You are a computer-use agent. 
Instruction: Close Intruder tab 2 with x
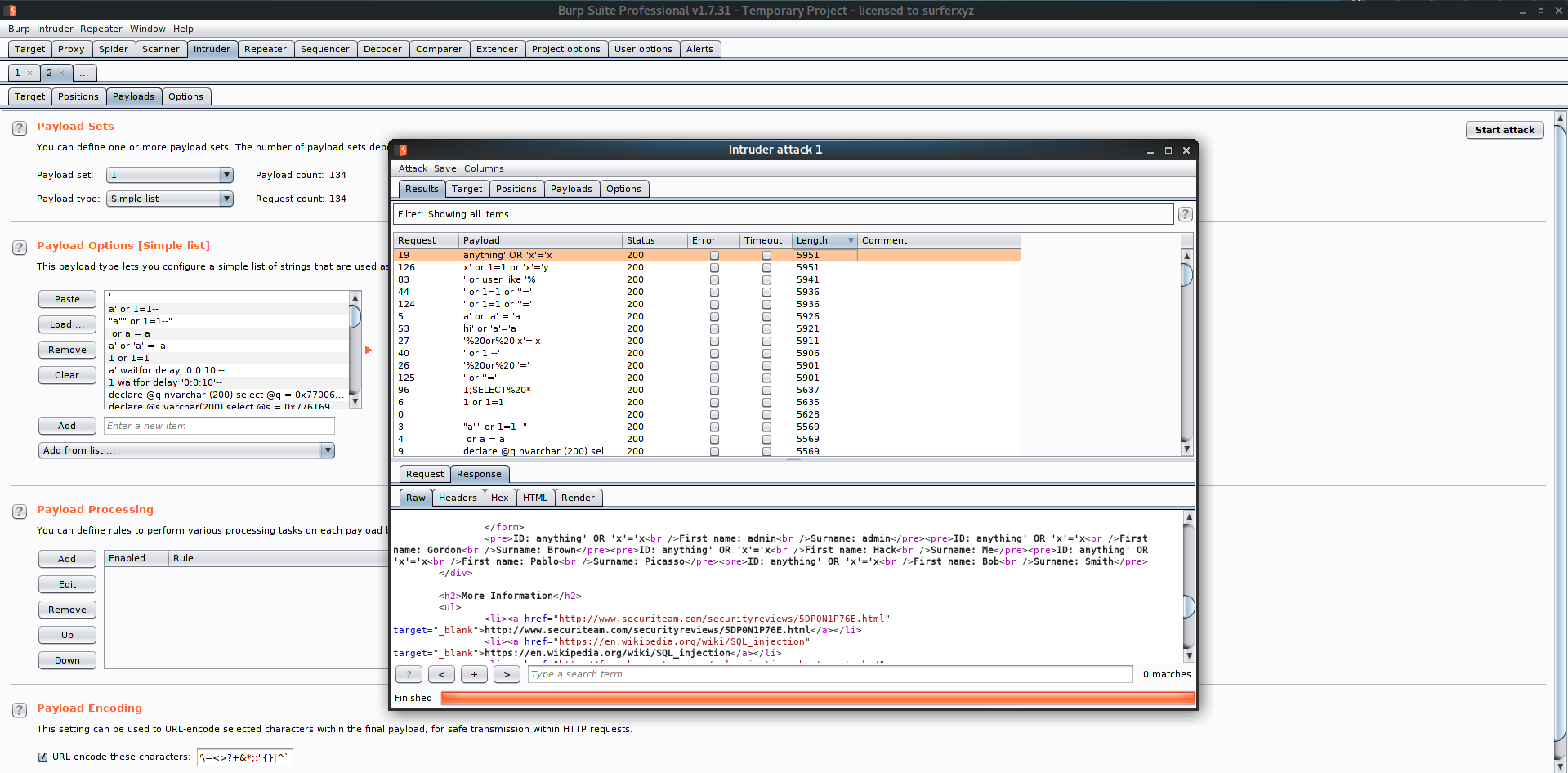tap(61, 74)
